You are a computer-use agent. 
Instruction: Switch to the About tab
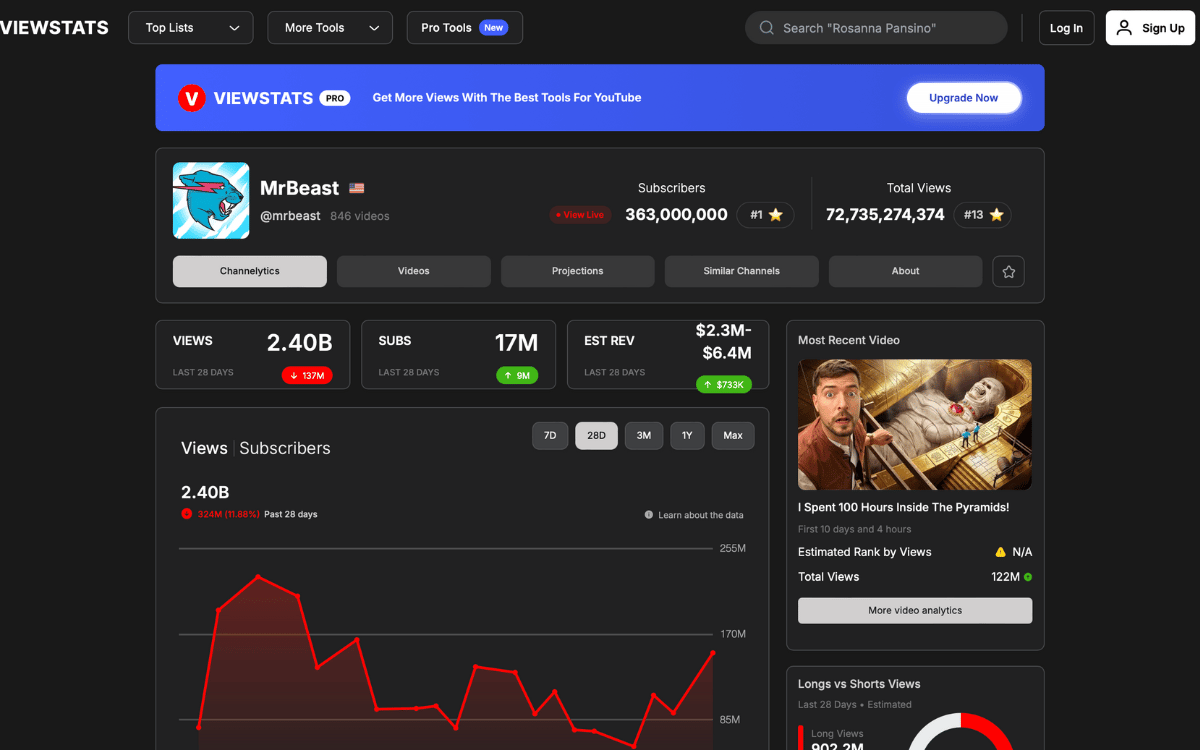pos(906,271)
